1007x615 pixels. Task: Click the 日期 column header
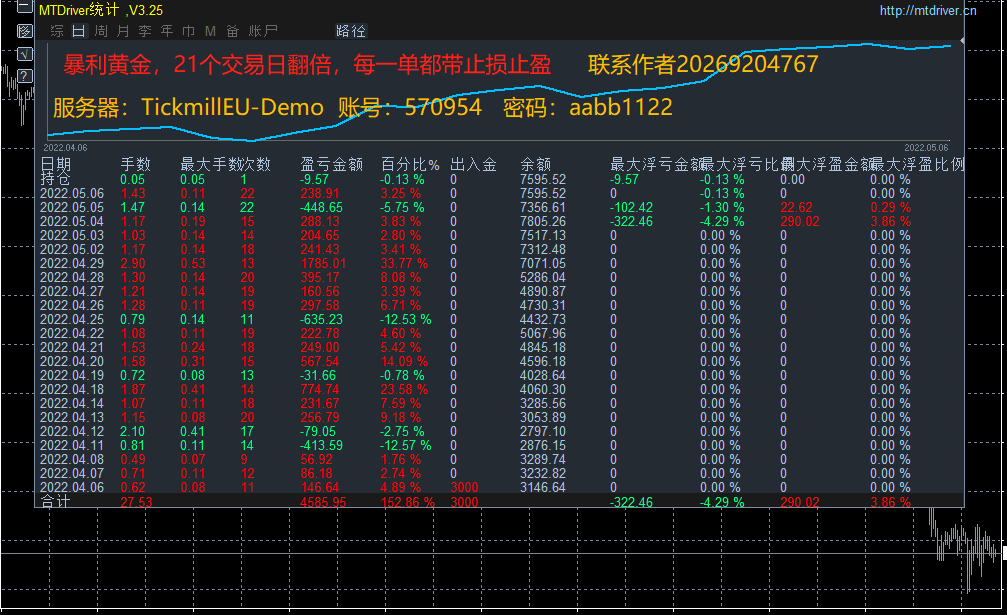56,164
